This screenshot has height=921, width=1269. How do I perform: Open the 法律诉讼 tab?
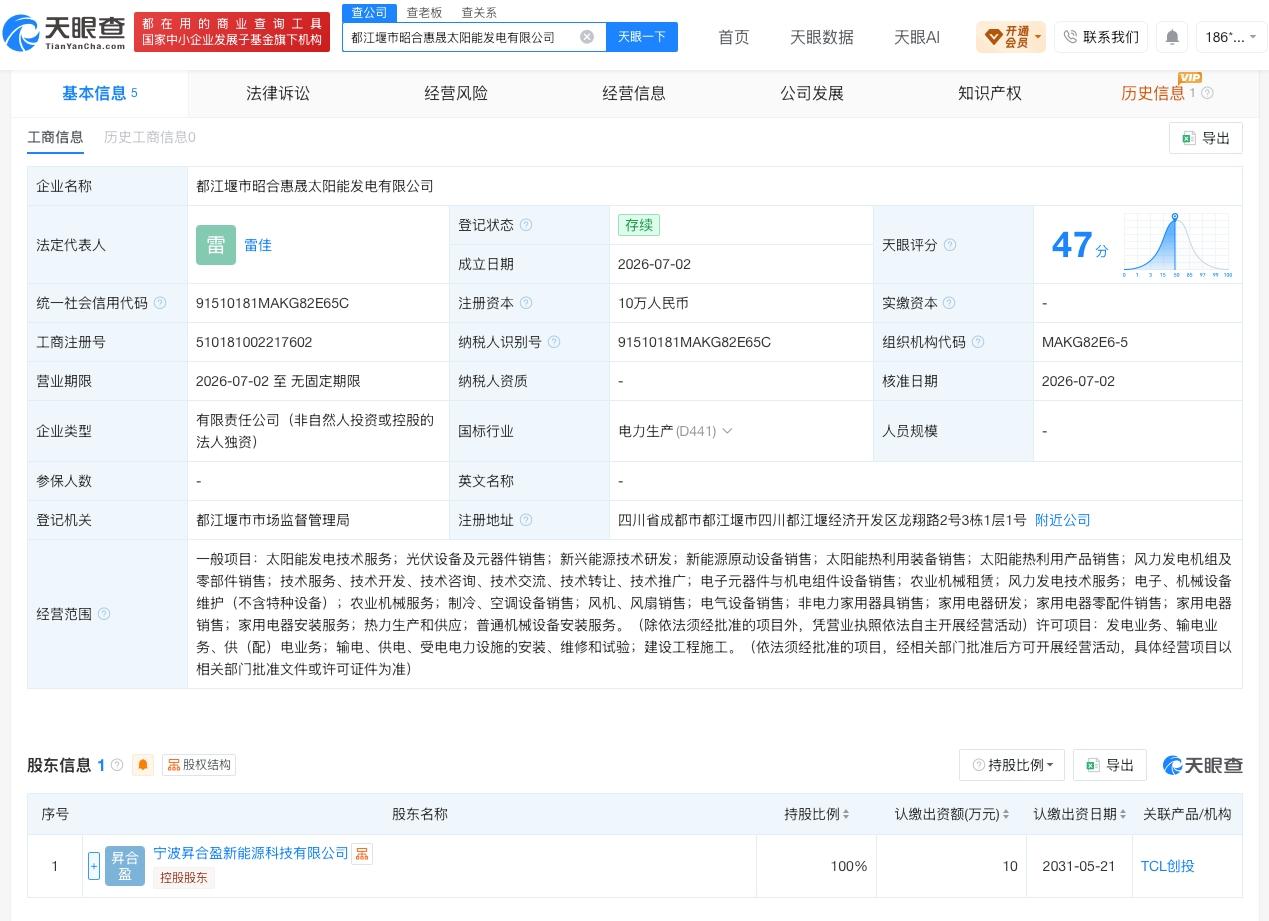point(278,93)
